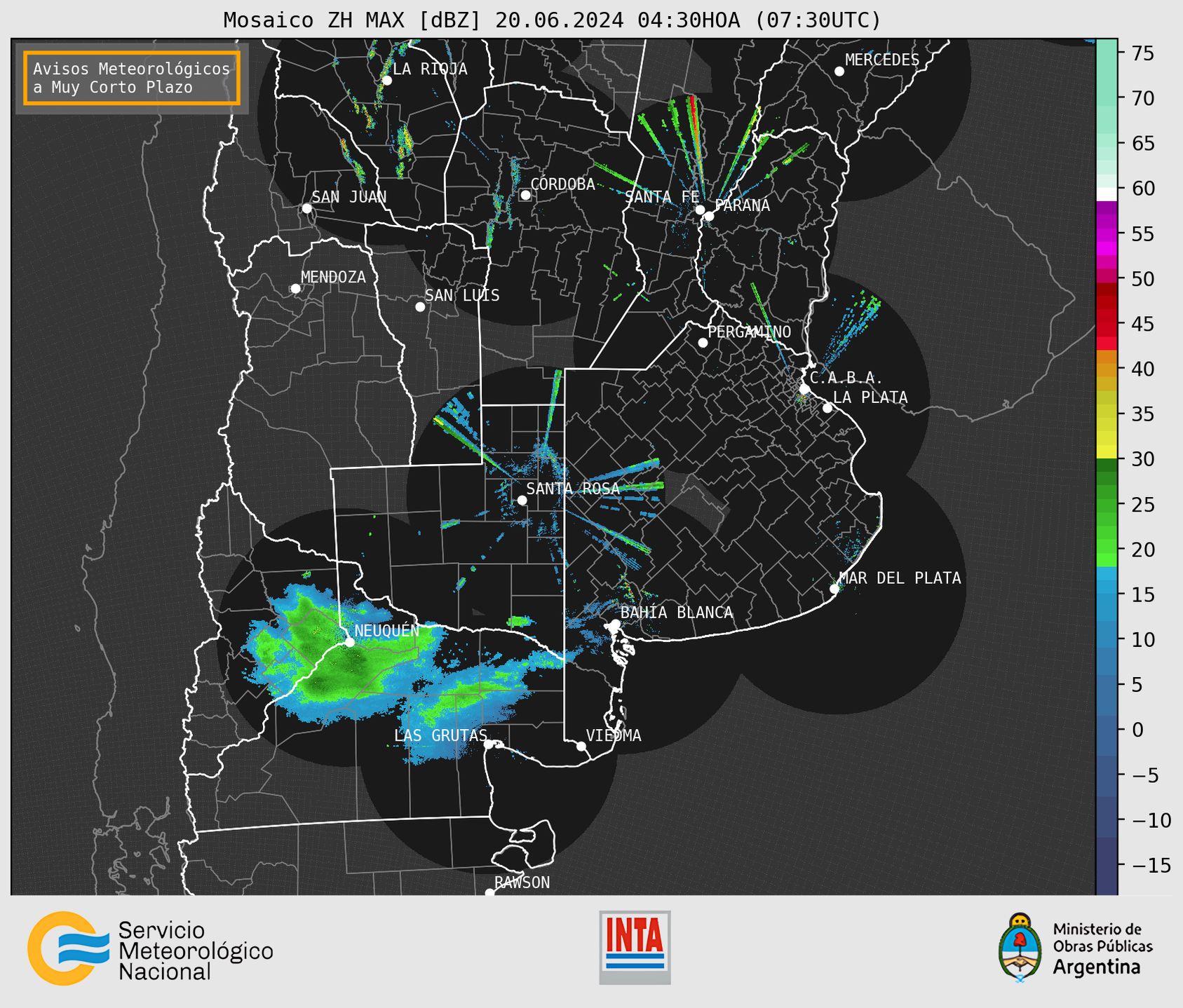
Task: Open the Avisos Meteorológicos a Muy Corto Plazo box
Action: 132,78
